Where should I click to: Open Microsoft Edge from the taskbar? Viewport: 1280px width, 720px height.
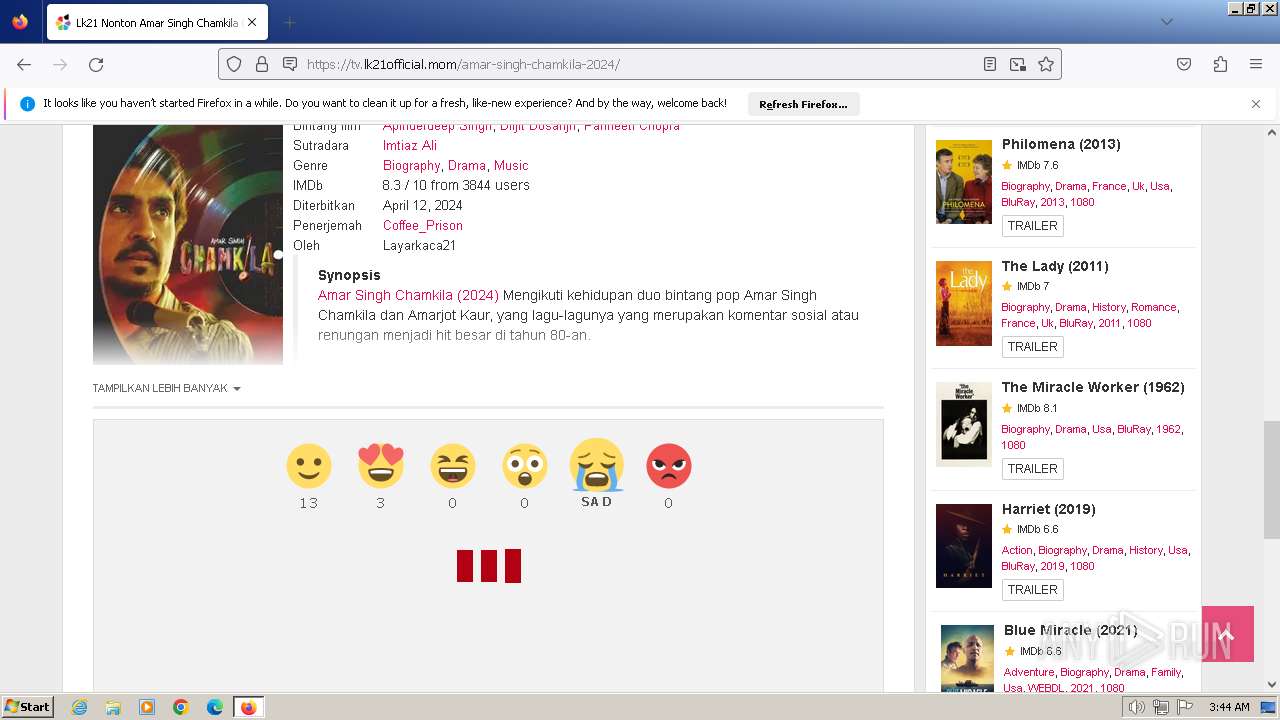215,707
